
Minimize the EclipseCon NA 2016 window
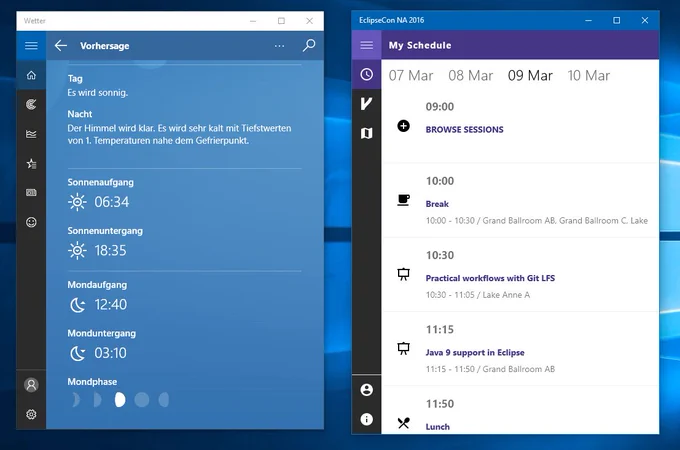(x=588, y=20)
